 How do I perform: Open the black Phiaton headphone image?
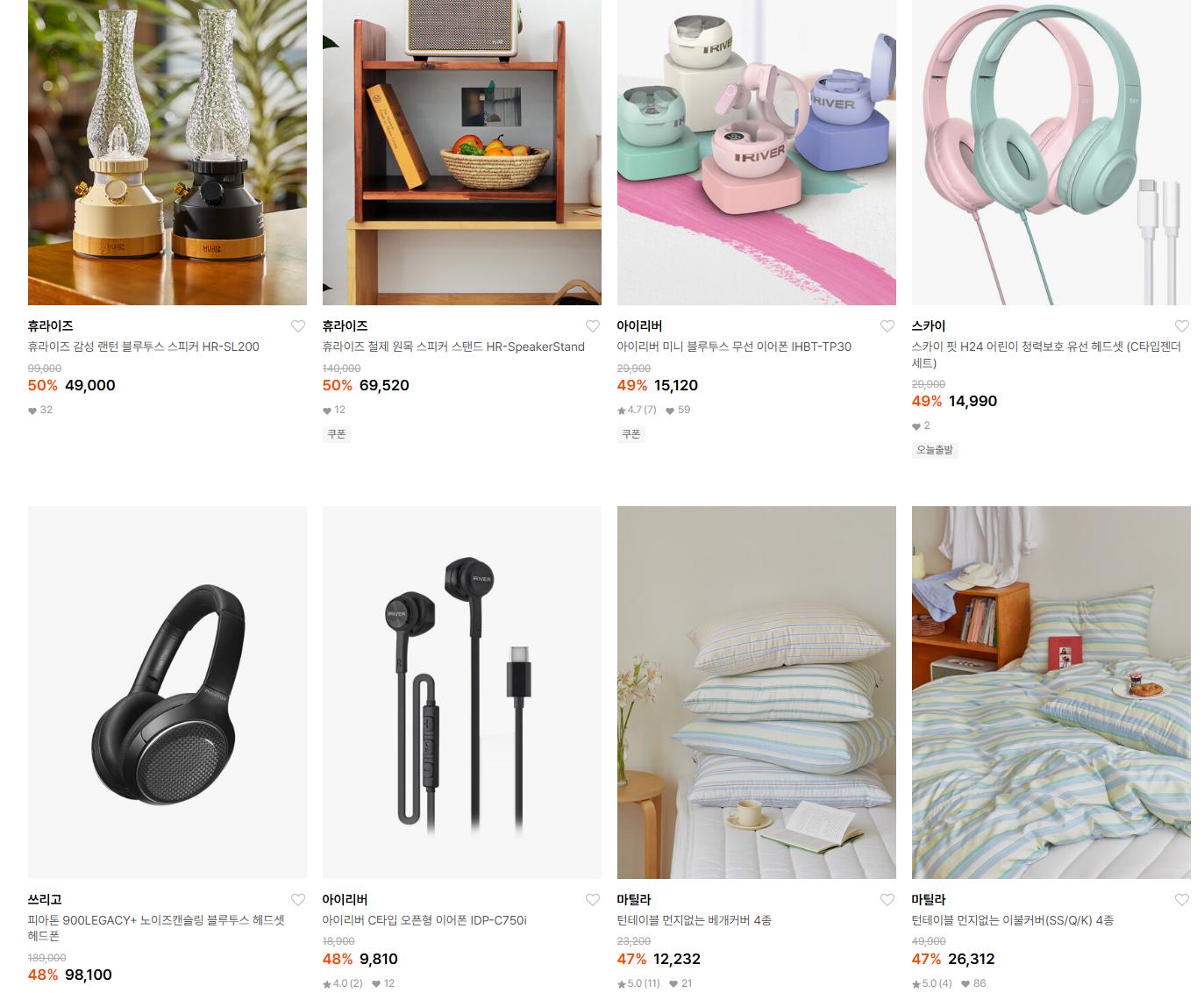coord(167,692)
